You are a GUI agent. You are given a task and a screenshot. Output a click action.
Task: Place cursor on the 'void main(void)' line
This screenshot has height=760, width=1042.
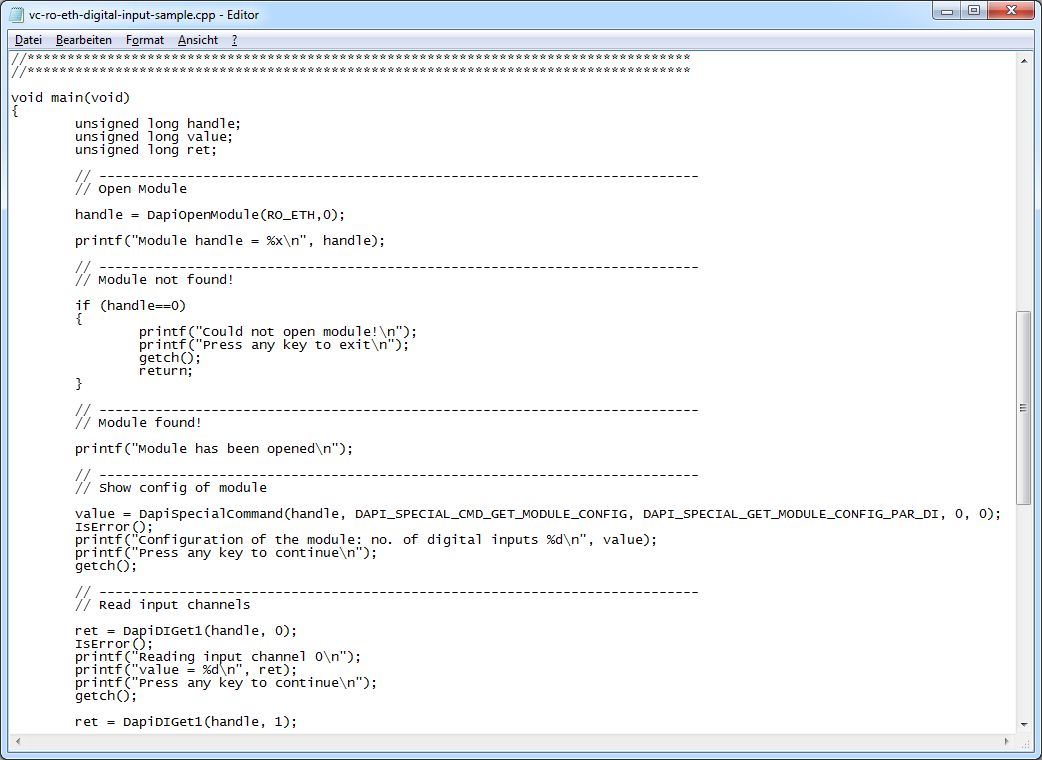coord(71,98)
